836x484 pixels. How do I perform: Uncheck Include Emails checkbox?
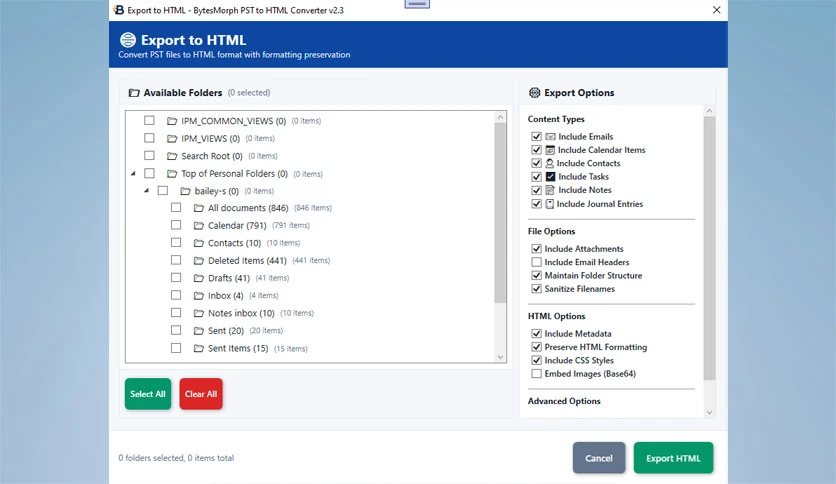[x=536, y=136]
